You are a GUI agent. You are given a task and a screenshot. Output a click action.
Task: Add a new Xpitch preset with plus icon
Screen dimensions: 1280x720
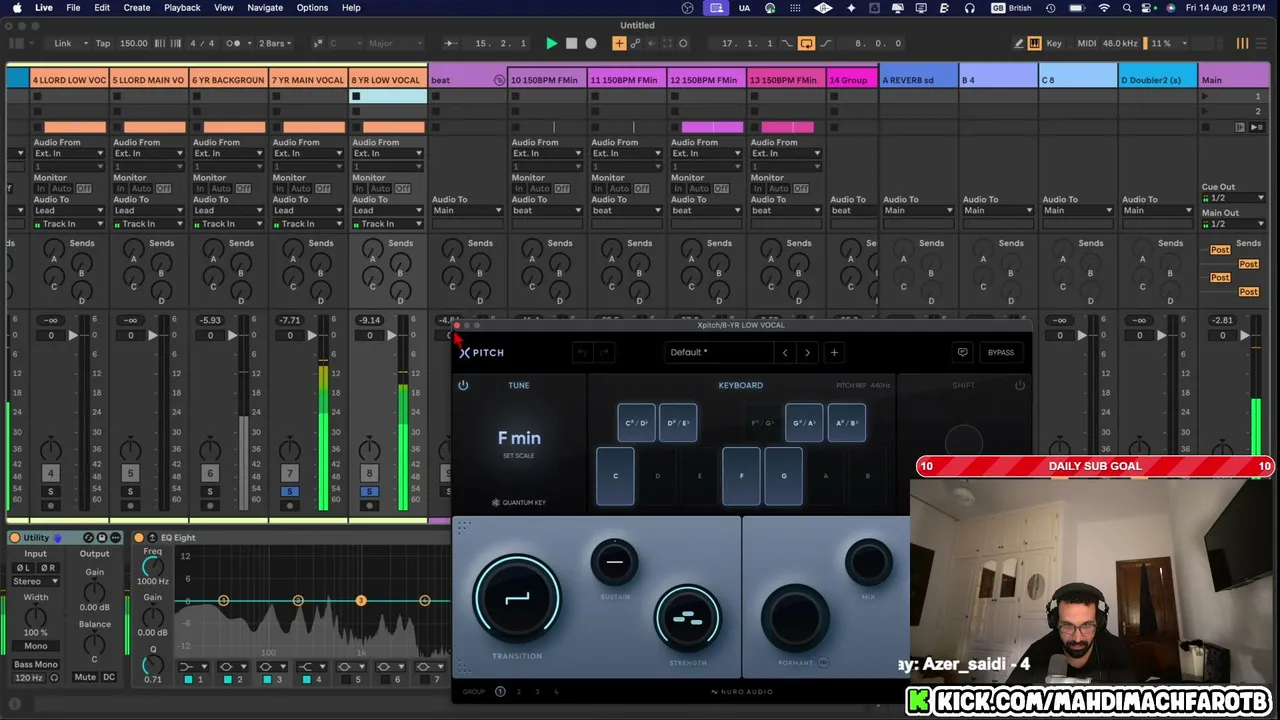[x=834, y=352]
